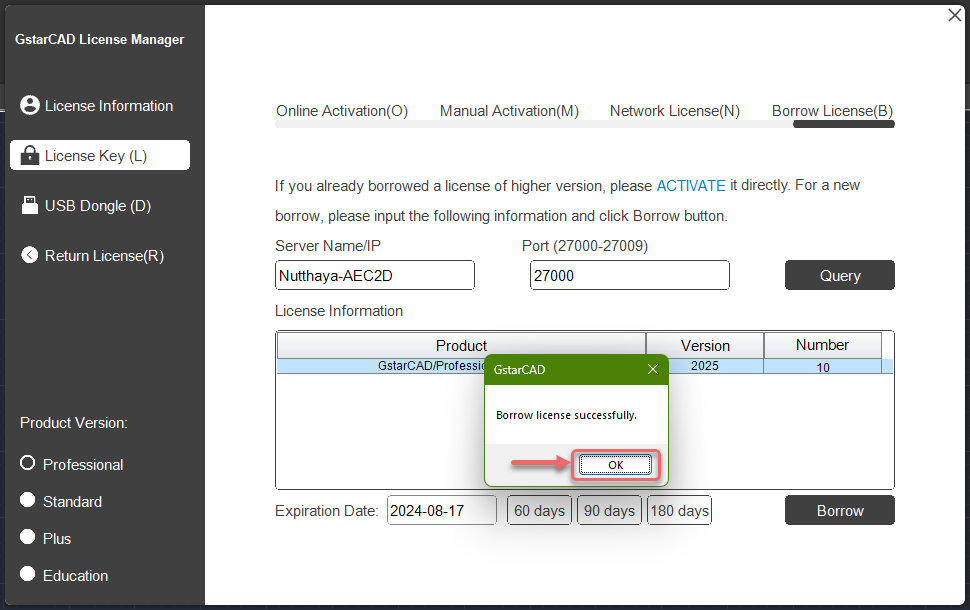The image size is (970, 610).
Task: Click the person icon beside License Information
Action: [x=29, y=105]
